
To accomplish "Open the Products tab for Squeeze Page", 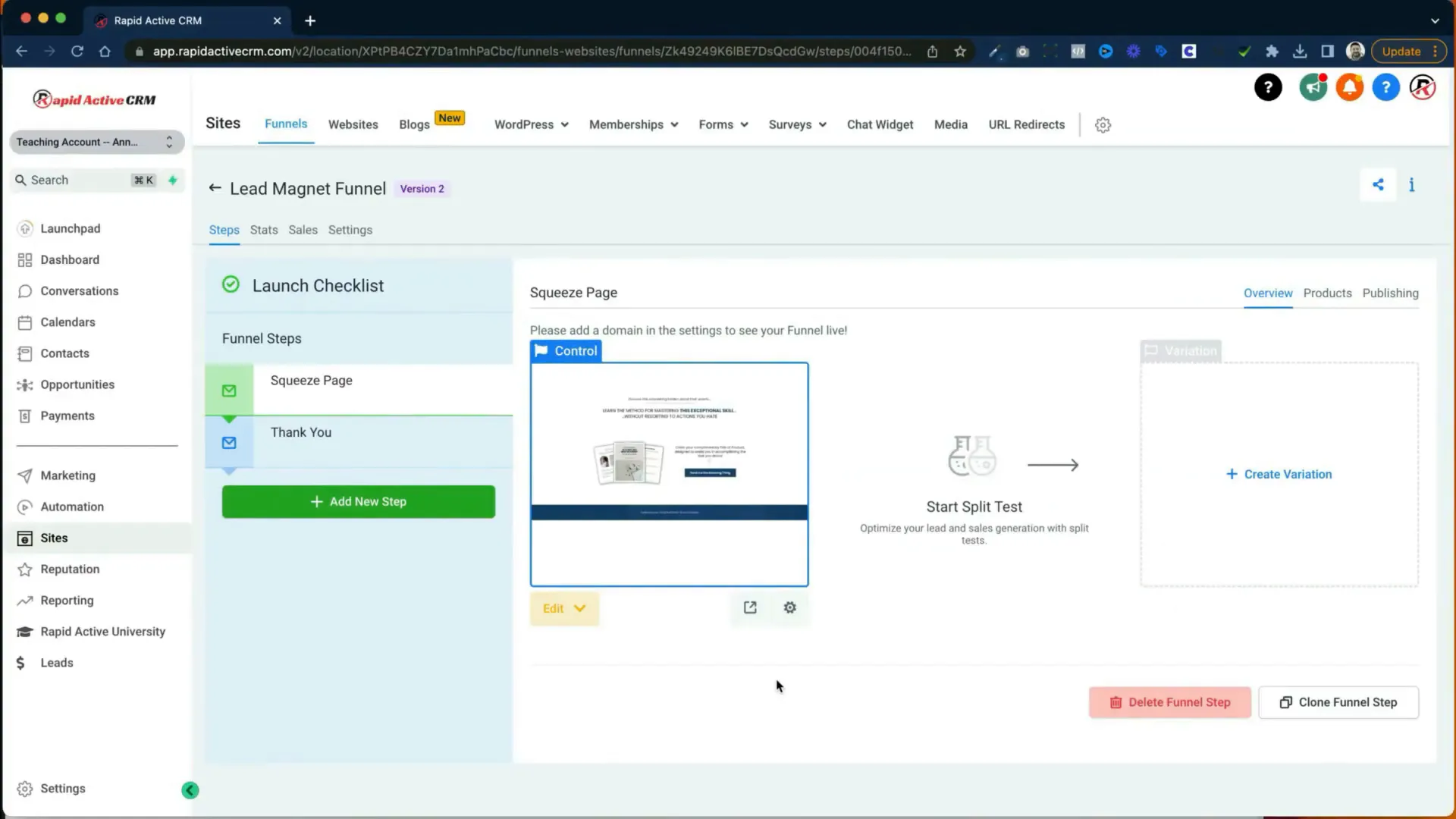I will point(1327,293).
